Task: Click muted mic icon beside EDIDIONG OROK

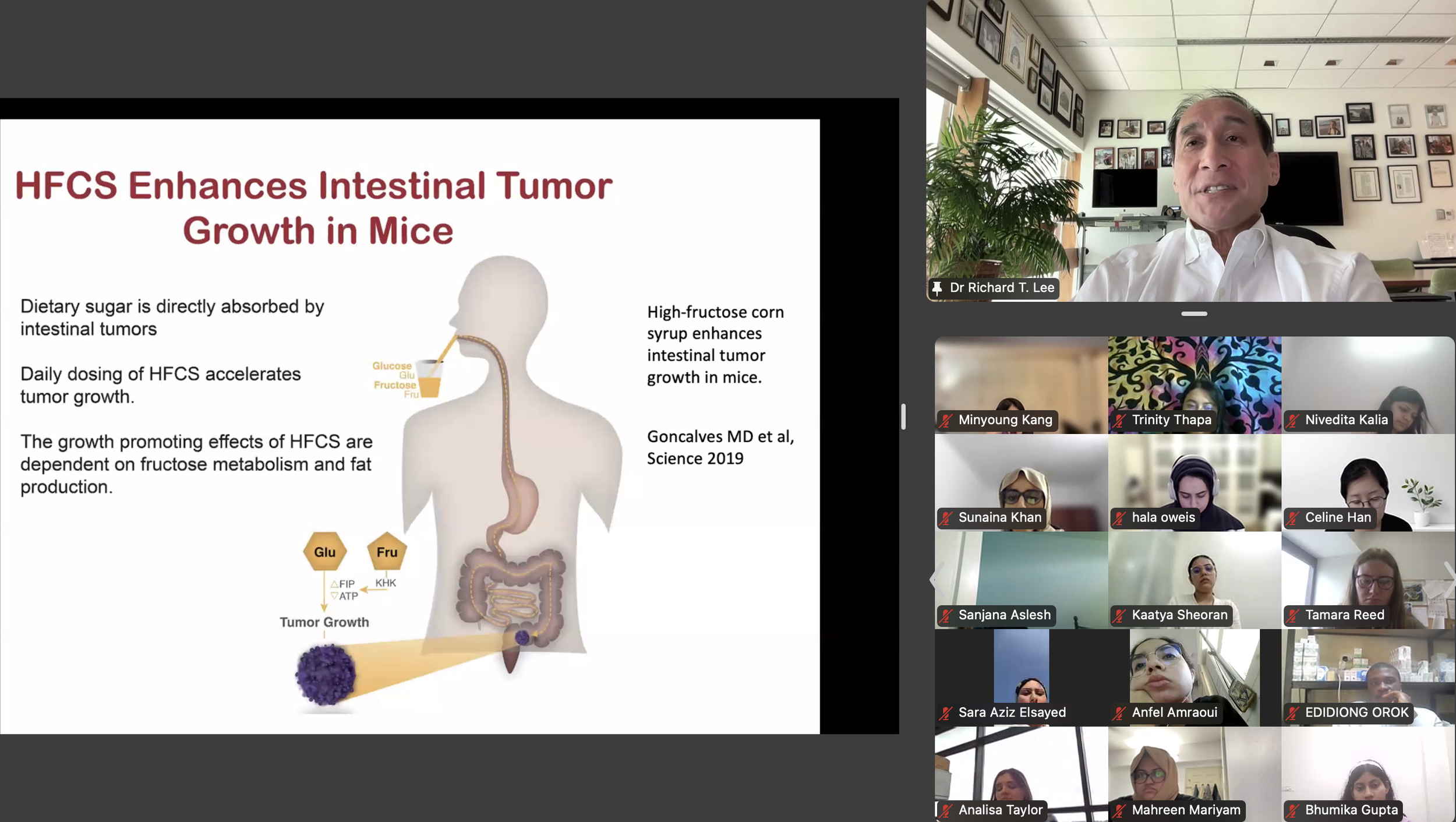Action: pos(1292,713)
